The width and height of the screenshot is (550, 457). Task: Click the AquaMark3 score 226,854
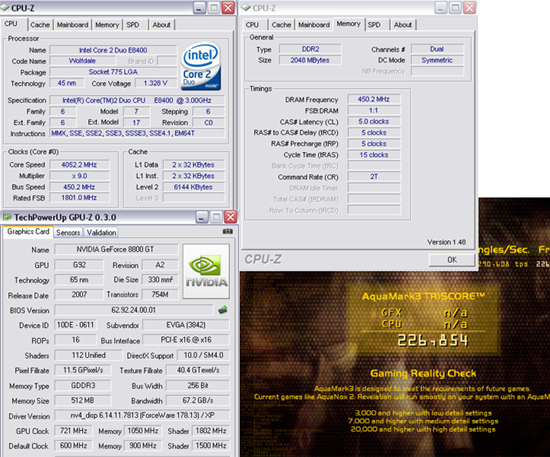pyautogui.click(x=432, y=341)
